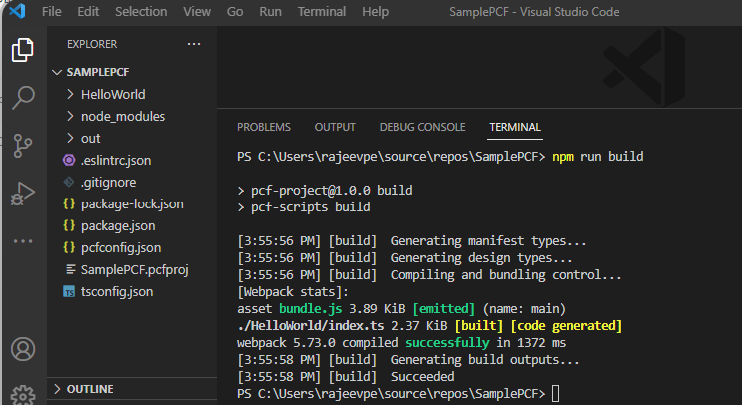Expand the HelloWorld folder
This screenshot has height=405, width=742.
113,94
